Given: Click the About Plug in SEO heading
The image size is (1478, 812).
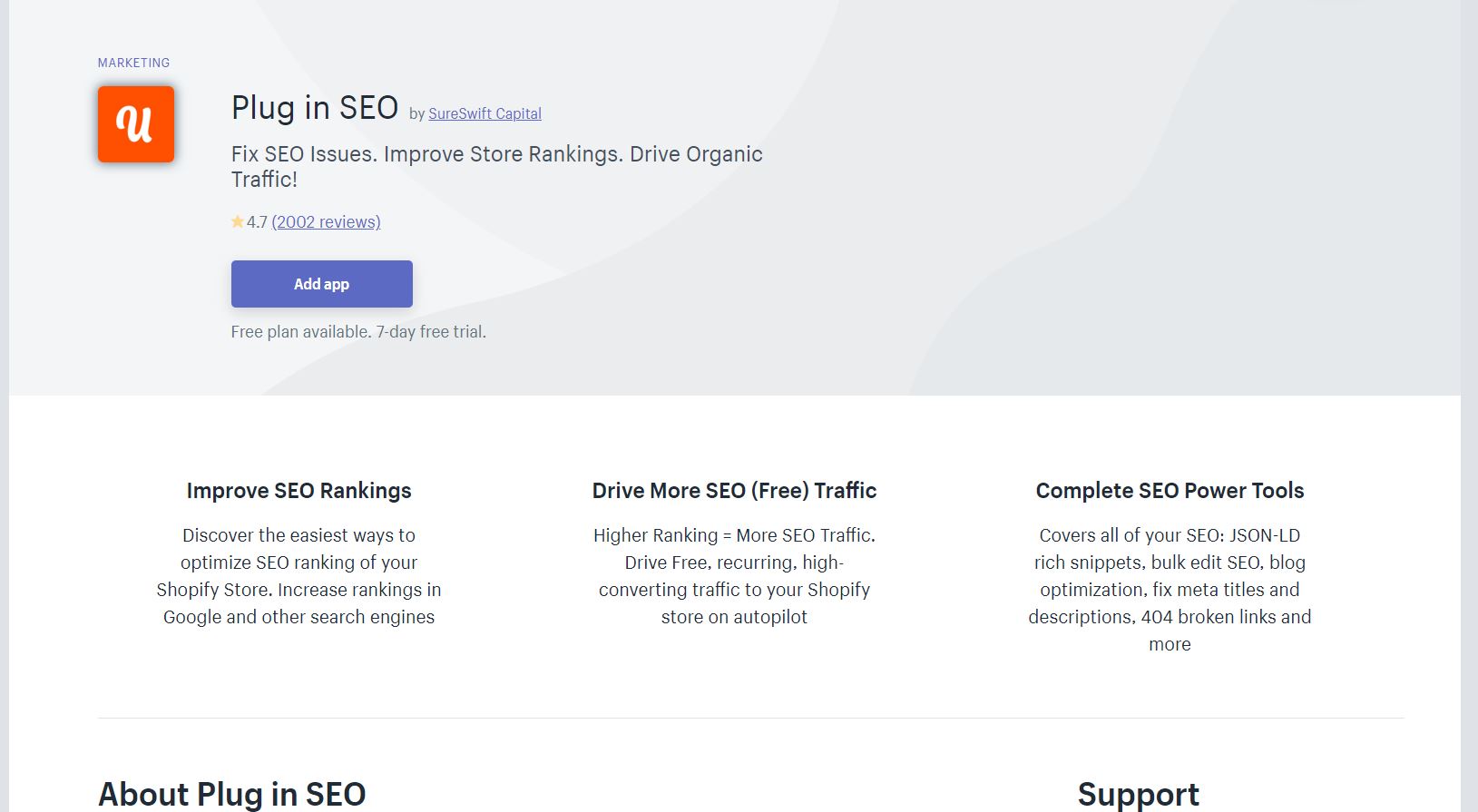Looking at the screenshot, I should (x=232, y=794).
